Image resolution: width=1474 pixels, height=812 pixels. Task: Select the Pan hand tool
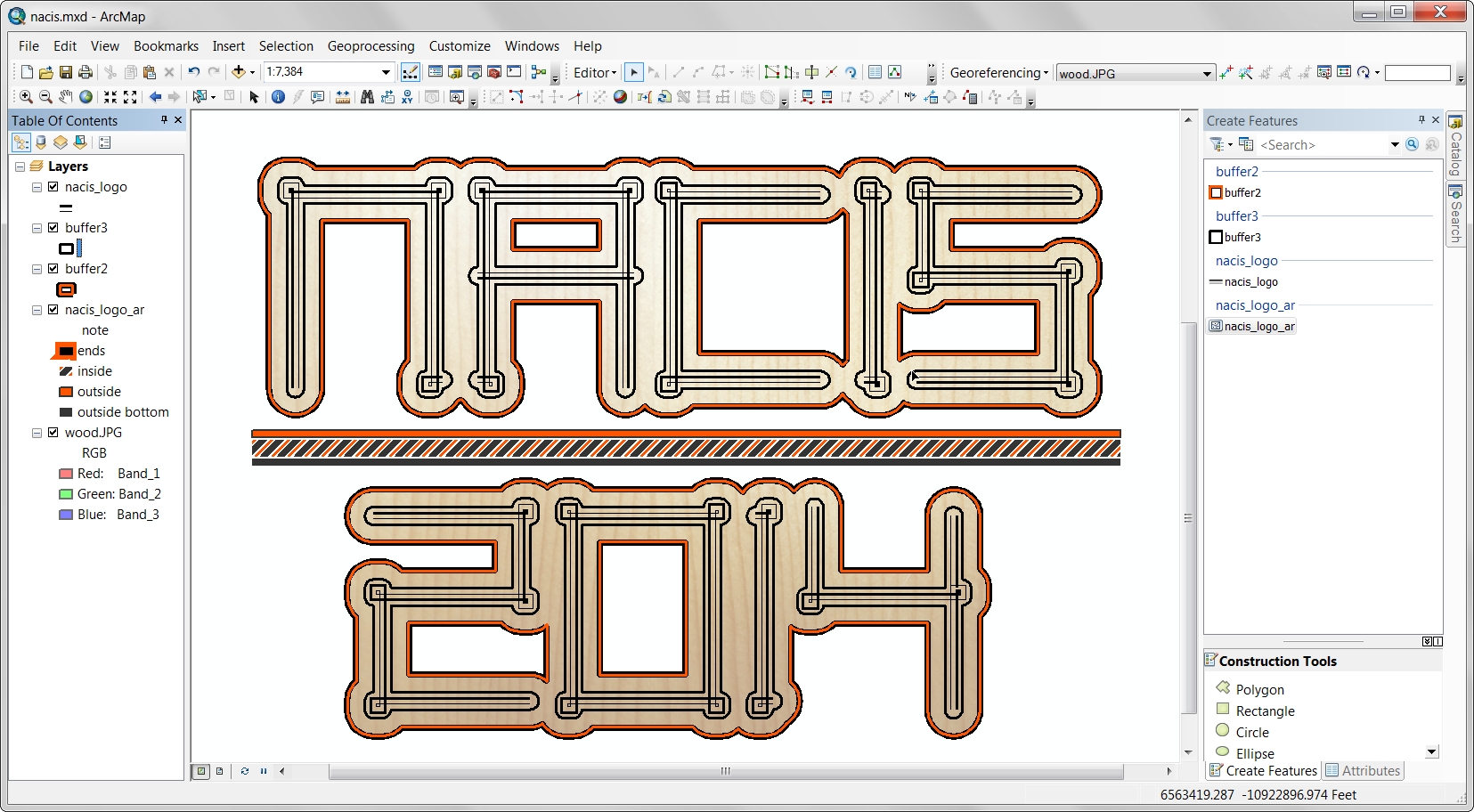(66, 96)
